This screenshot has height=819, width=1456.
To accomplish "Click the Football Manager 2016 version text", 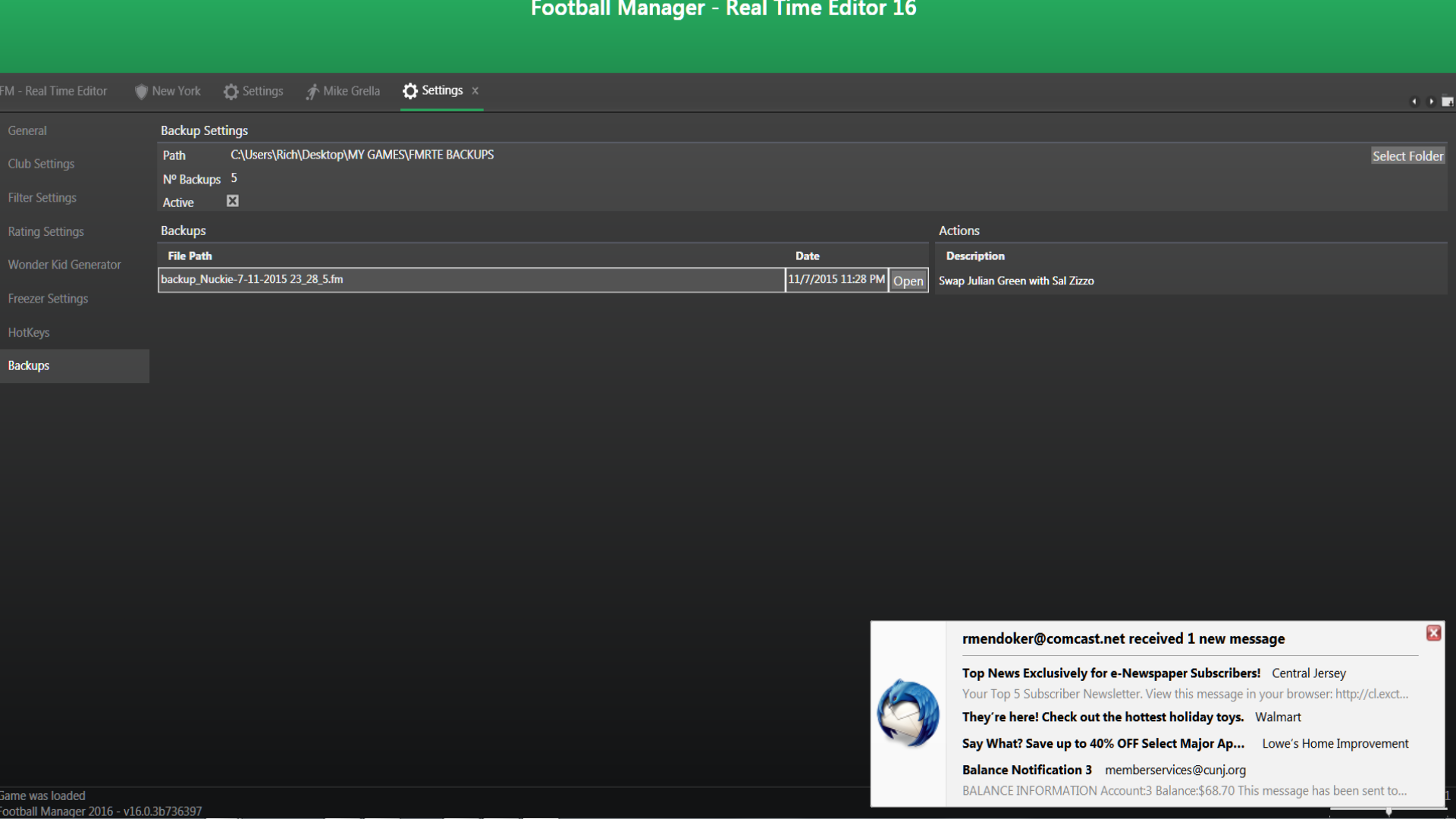I will [101, 811].
